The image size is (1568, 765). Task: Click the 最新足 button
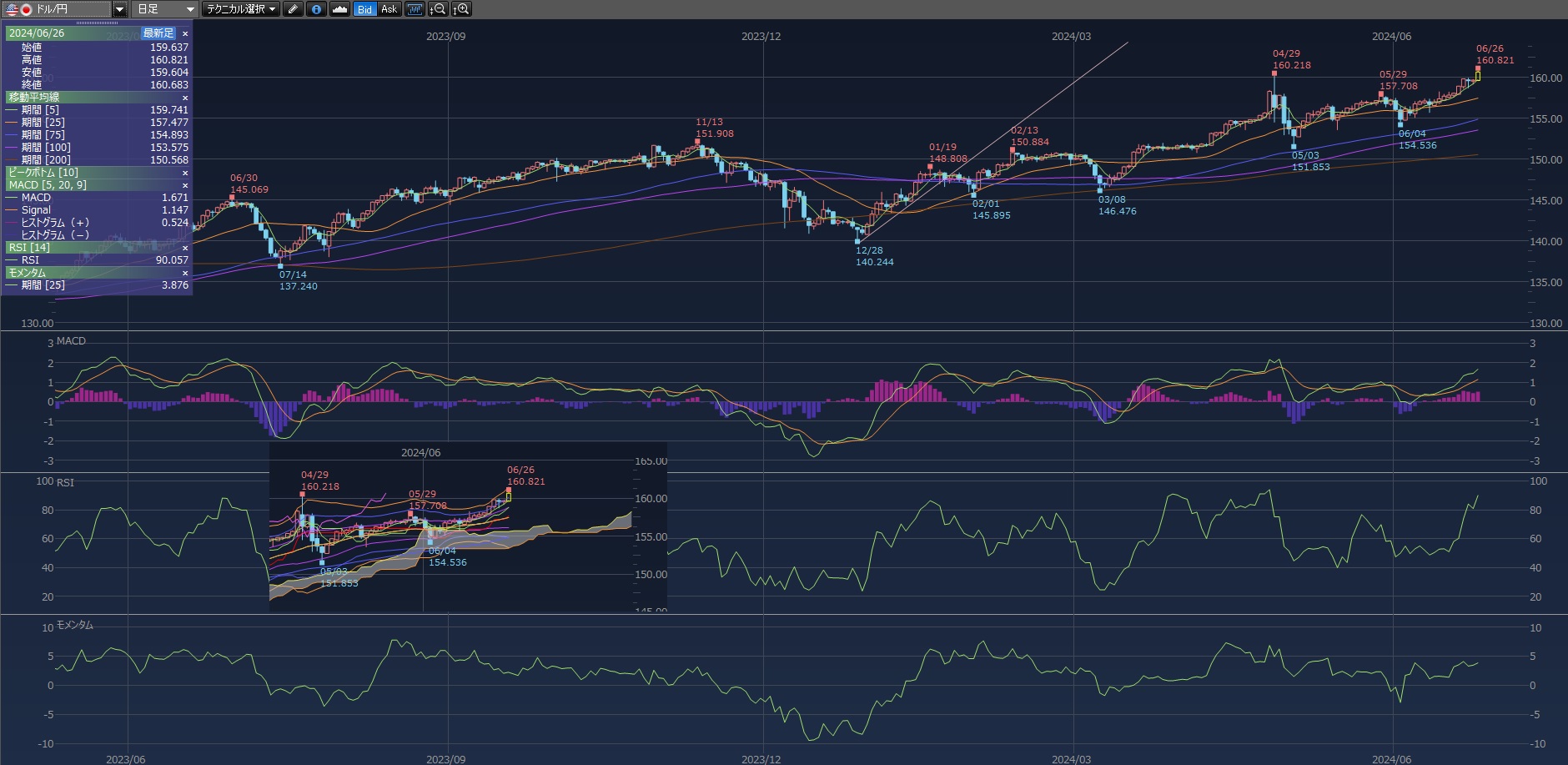coord(158,33)
